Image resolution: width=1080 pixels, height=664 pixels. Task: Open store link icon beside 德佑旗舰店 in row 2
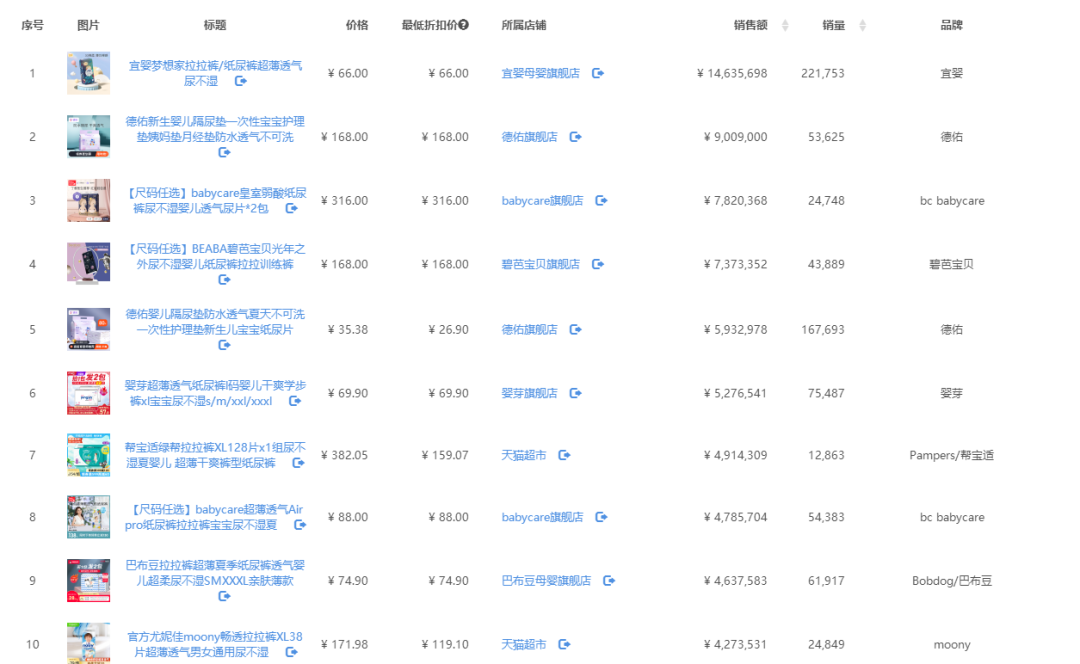[576, 137]
